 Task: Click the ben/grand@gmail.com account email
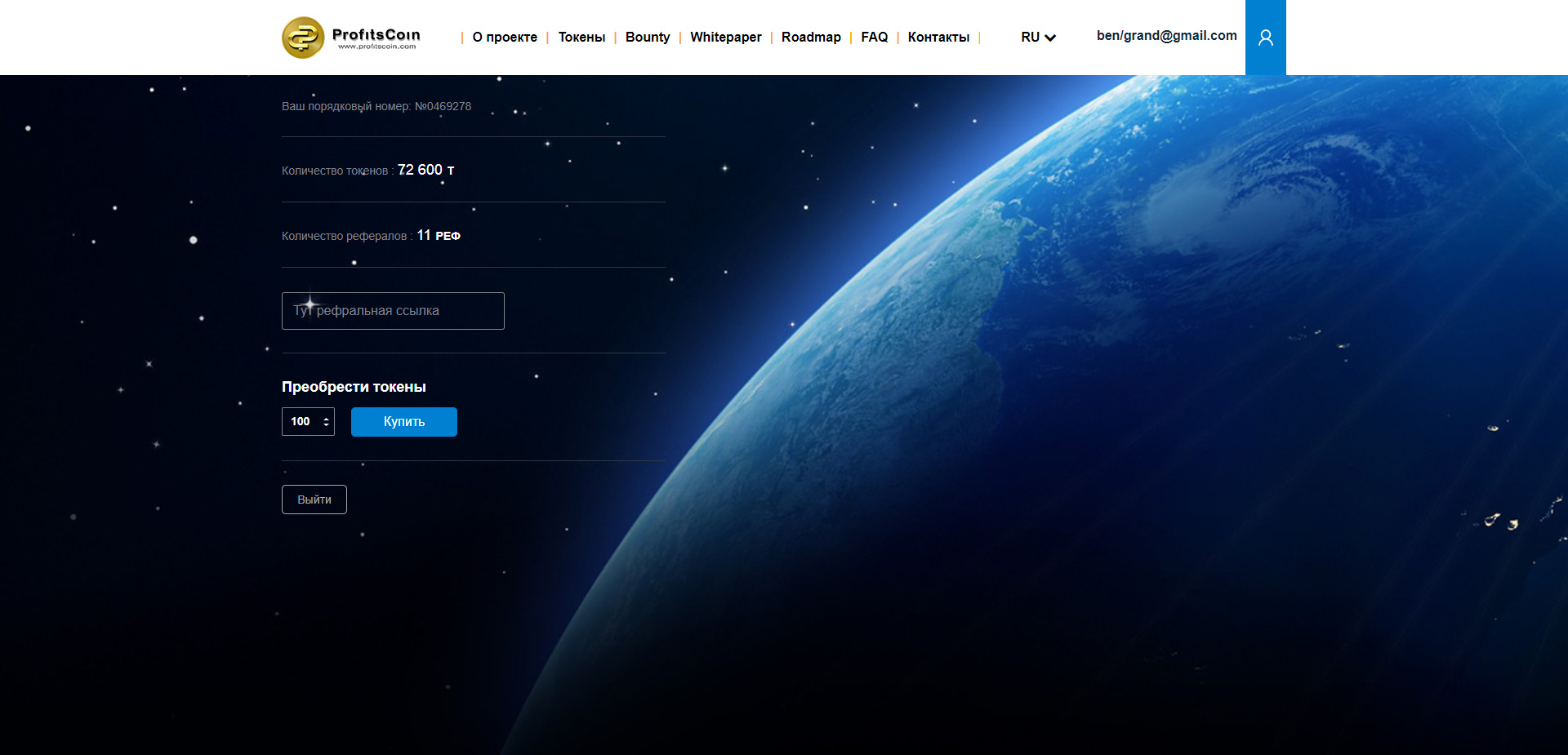coord(1166,36)
